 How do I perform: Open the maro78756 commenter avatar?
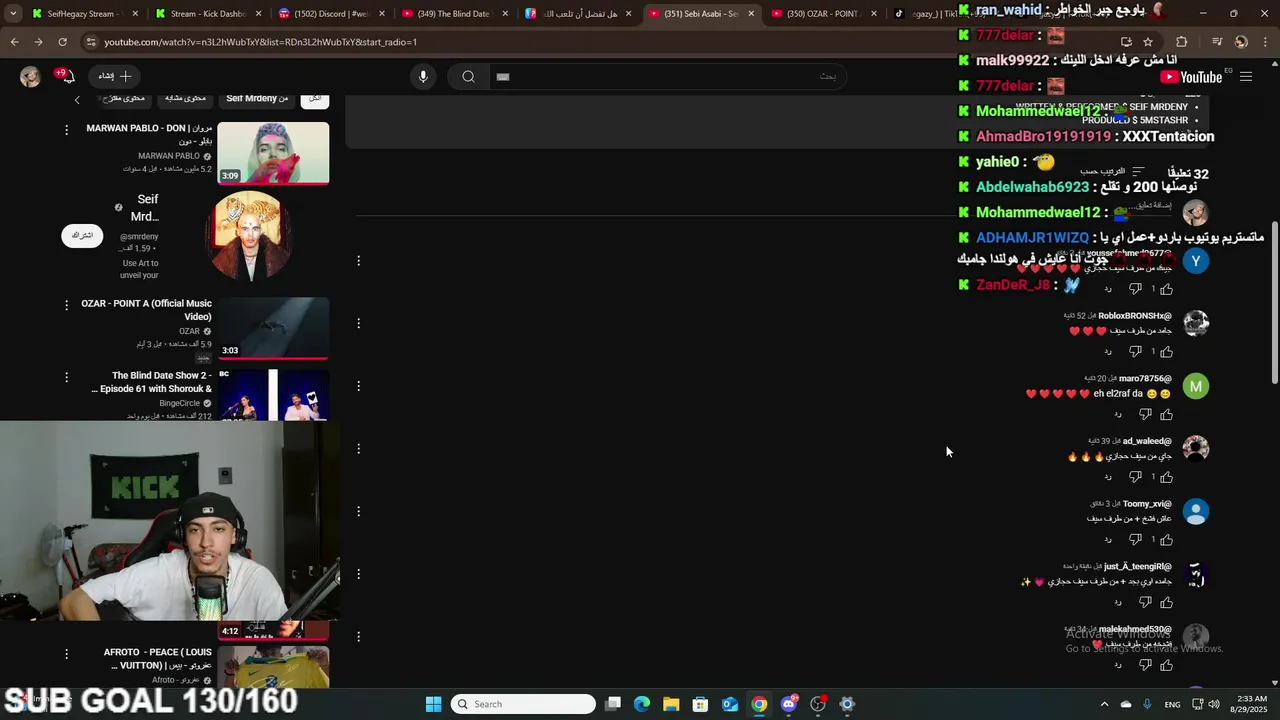[1196, 386]
